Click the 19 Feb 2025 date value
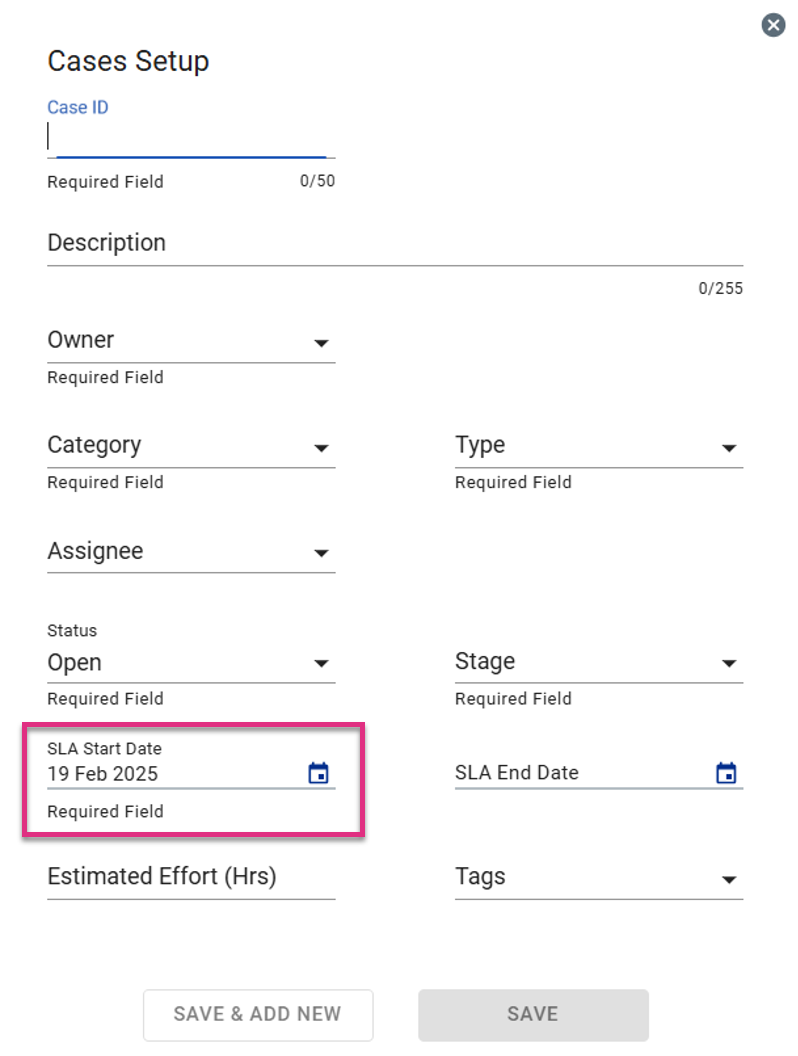Viewport: 798px width, 1056px height. tap(102, 774)
